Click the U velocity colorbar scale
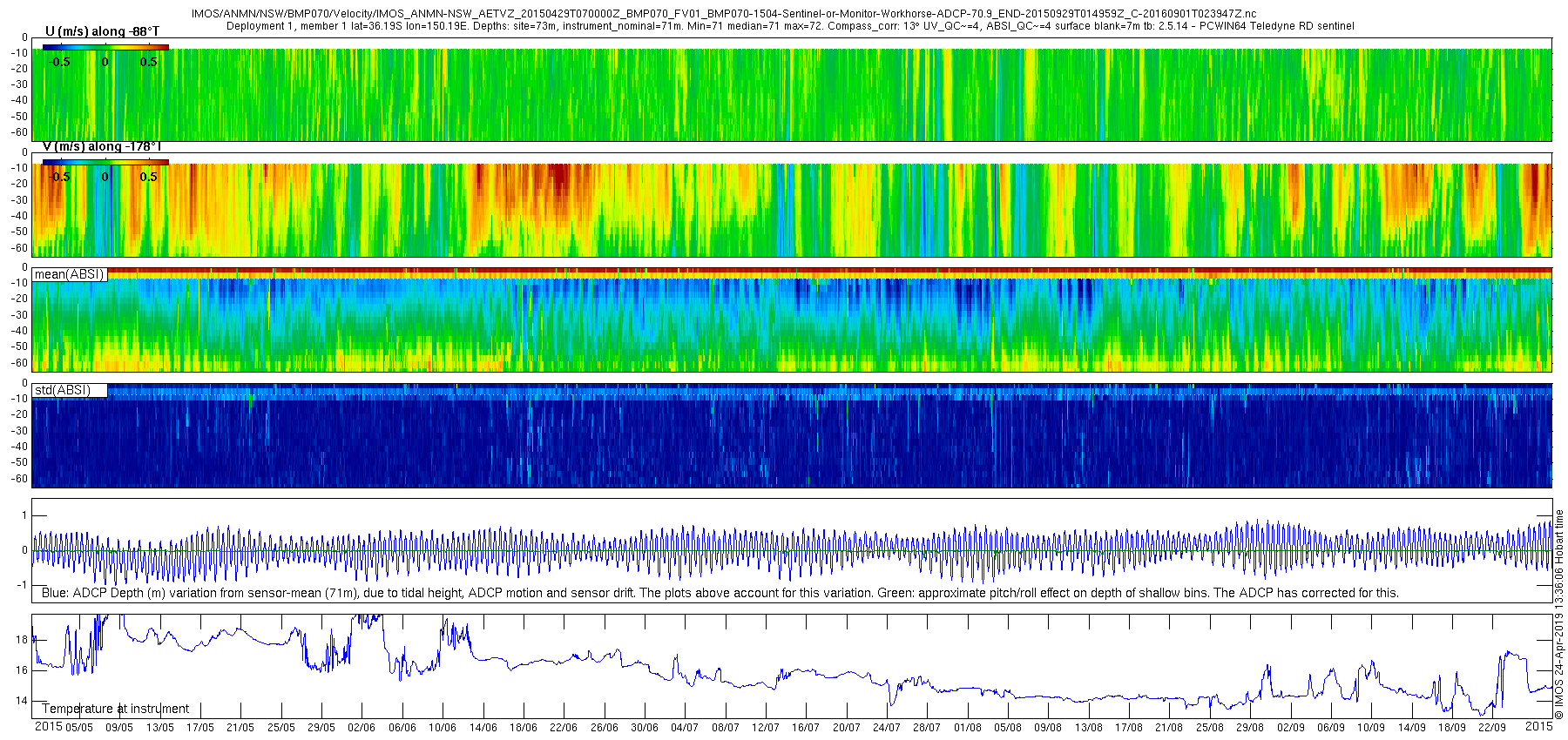This screenshot has height=740, width=1568. 105,47
